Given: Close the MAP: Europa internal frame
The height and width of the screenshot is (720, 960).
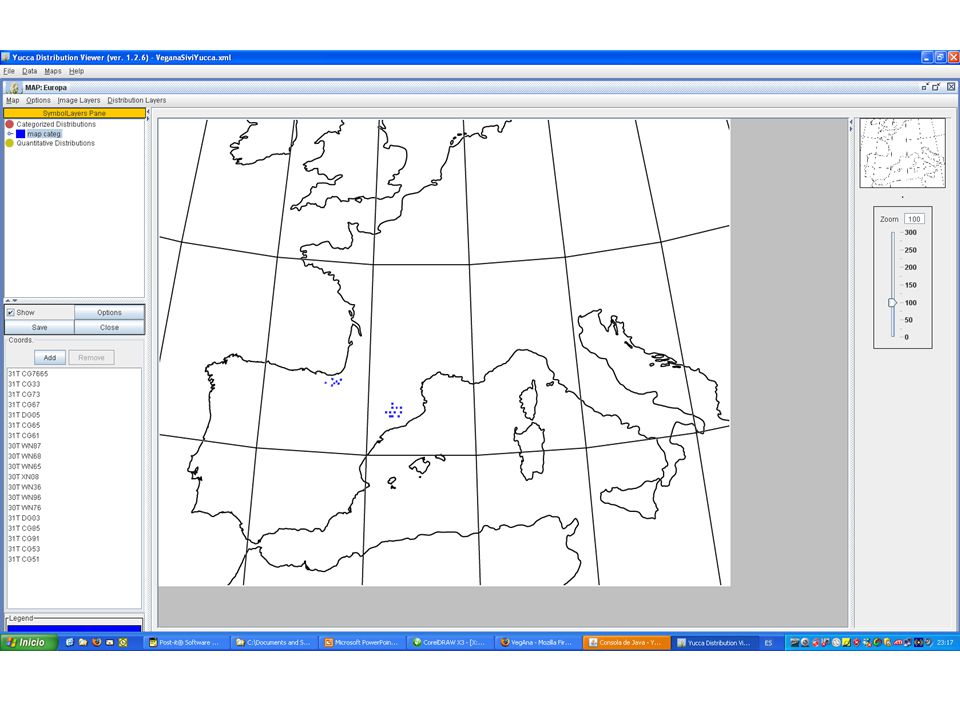Looking at the screenshot, I should pyautogui.click(x=951, y=87).
